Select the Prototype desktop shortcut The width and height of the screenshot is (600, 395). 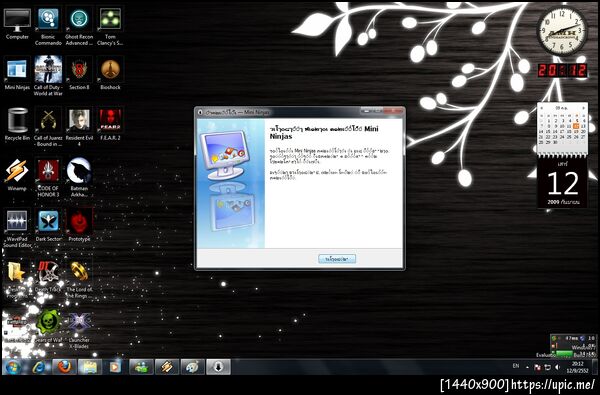pyautogui.click(x=79, y=225)
